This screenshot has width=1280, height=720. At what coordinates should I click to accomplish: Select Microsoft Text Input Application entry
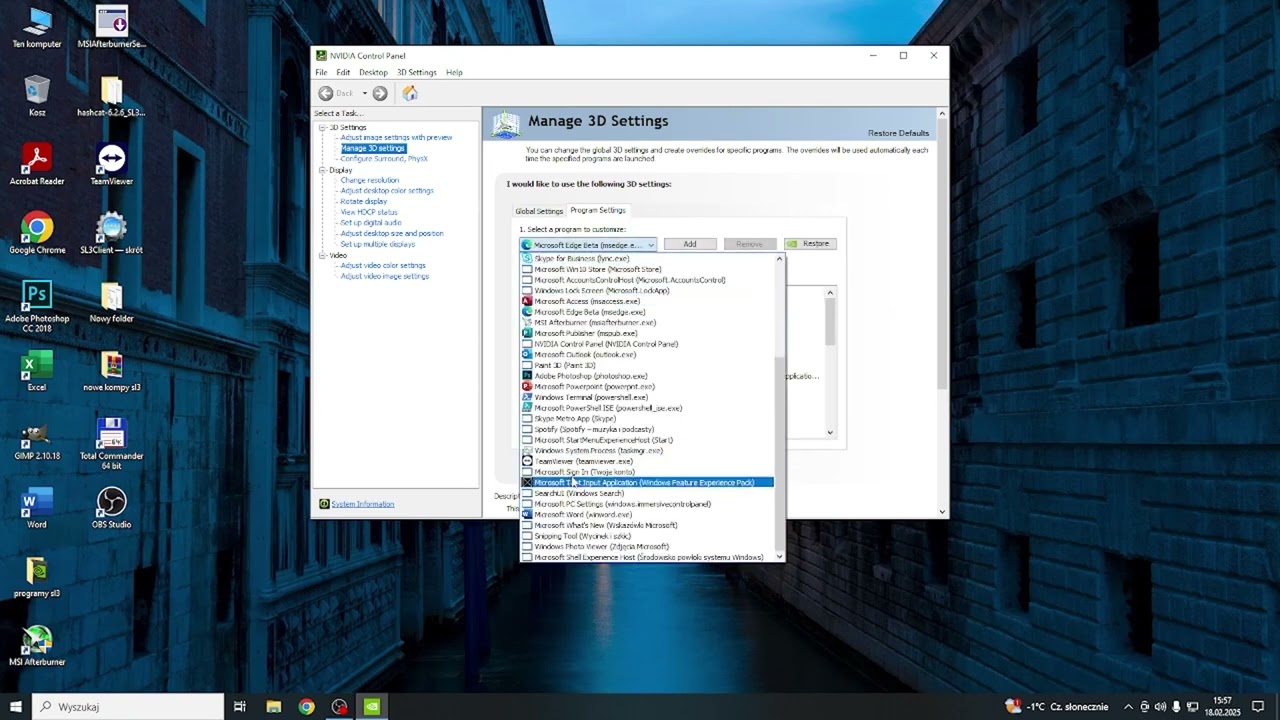pyautogui.click(x=647, y=483)
